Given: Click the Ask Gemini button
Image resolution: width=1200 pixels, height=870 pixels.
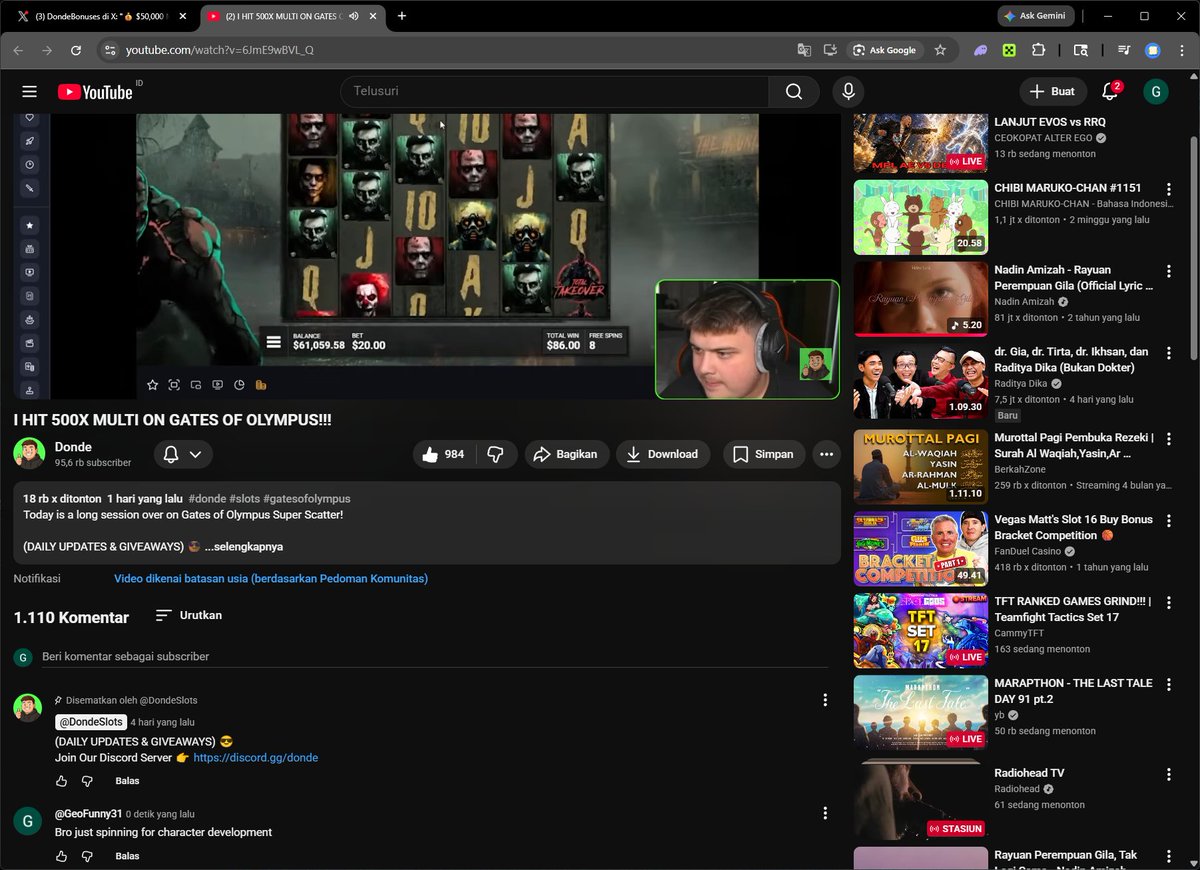Looking at the screenshot, I should (x=1036, y=16).
